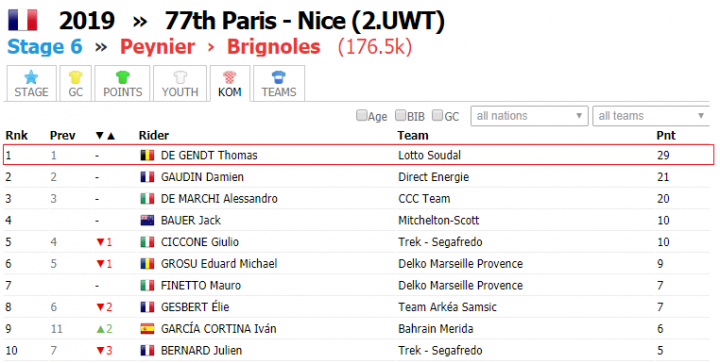Follow the Lotto Soudal team link
The height and width of the screenshot is (363, 720).
pyautogui.click(x=429, y=155)
